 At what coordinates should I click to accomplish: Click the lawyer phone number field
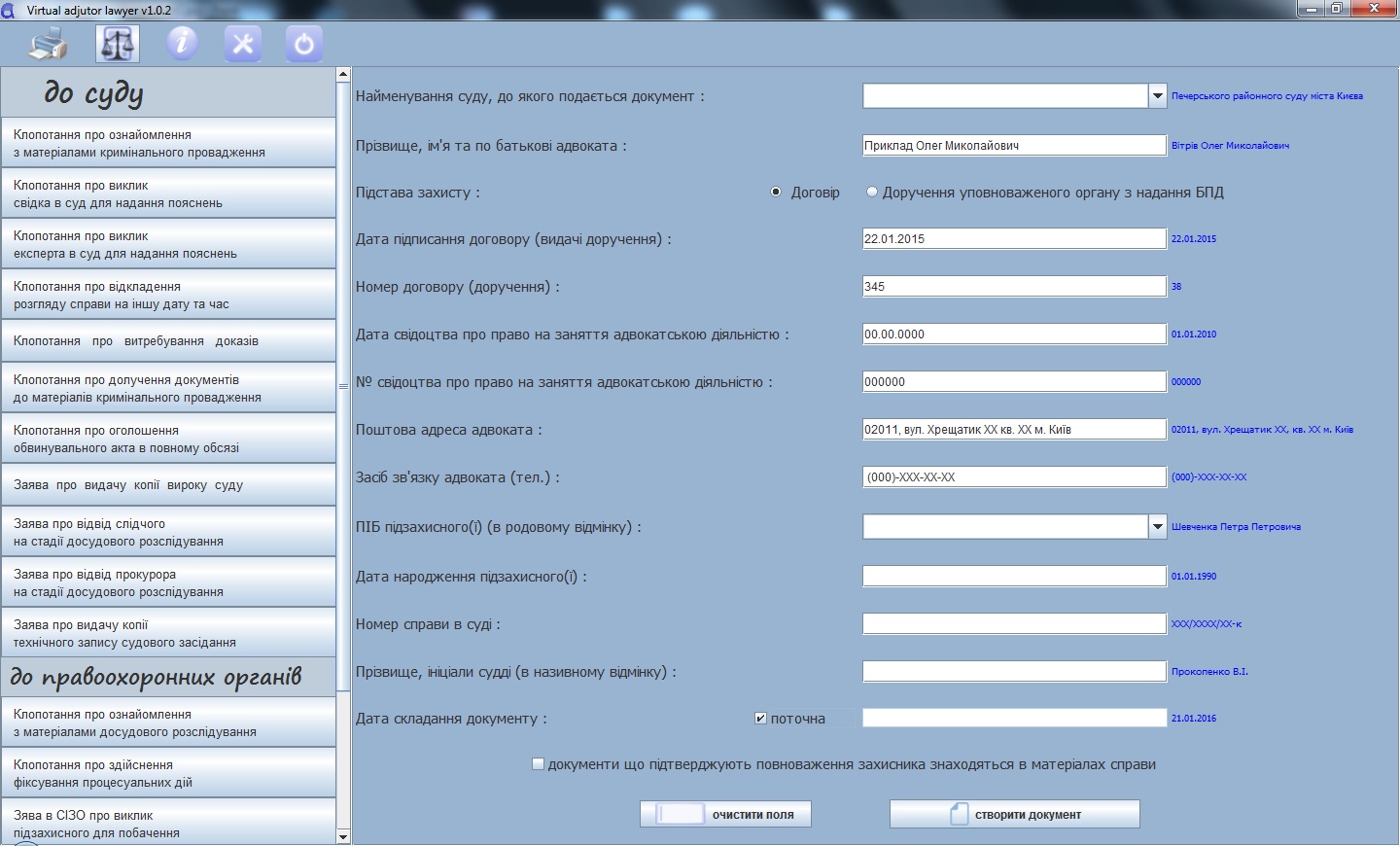click(x=1014, y=477)
